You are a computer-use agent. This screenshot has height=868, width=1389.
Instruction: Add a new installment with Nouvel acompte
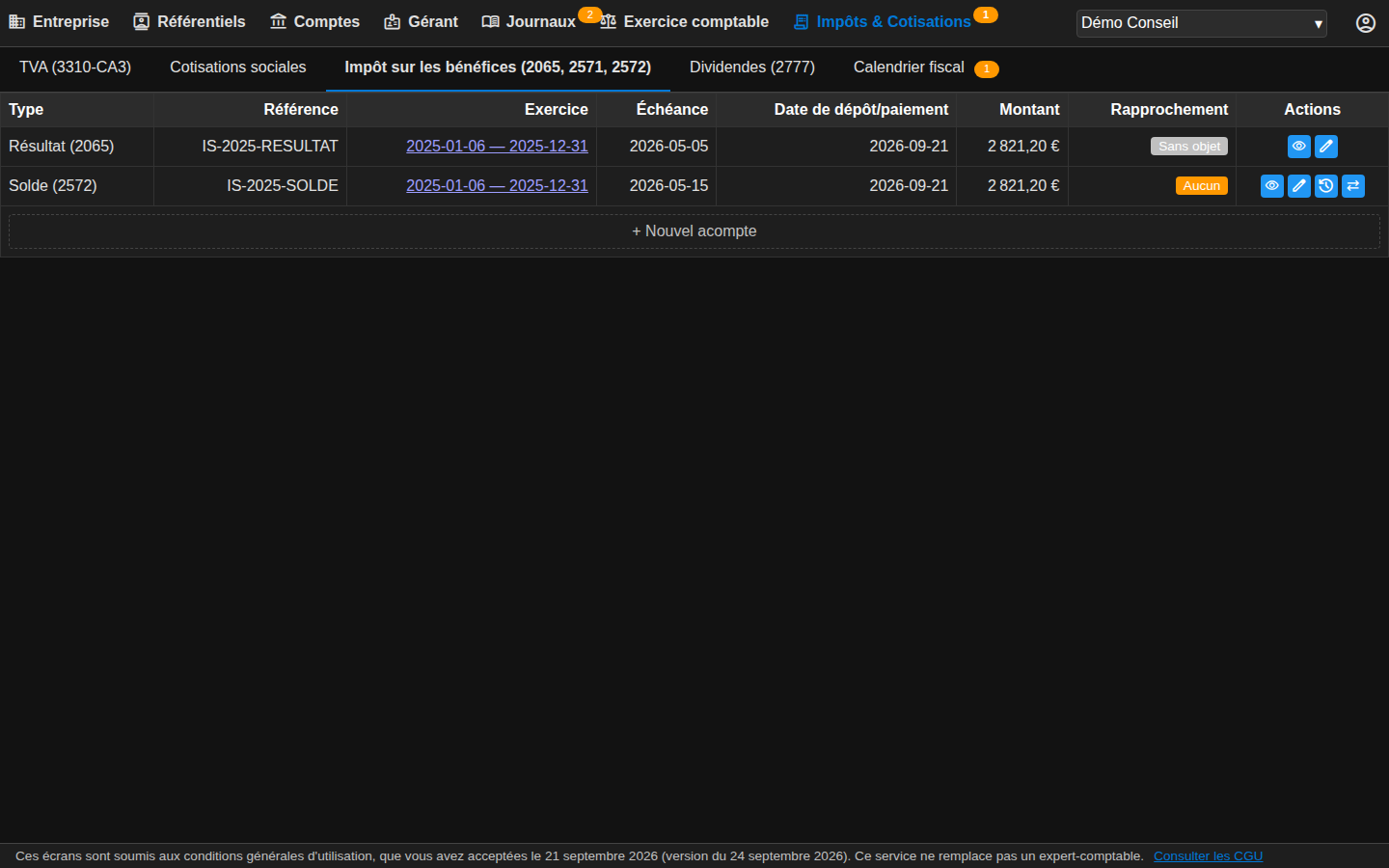(x=694, y=231)
